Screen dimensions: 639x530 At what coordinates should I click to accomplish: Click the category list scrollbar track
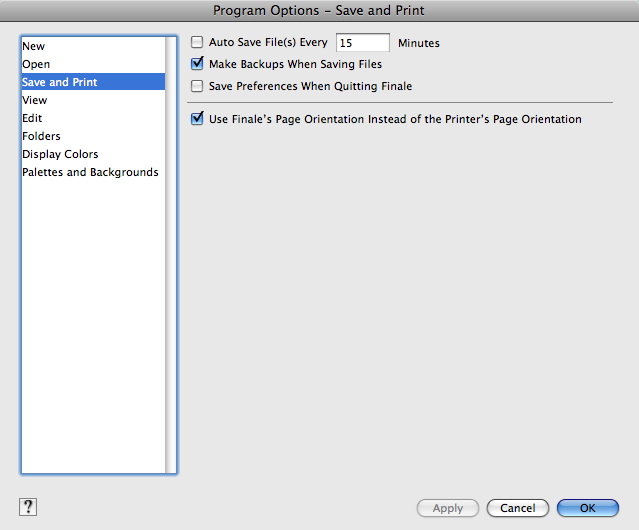coord(171,255)
